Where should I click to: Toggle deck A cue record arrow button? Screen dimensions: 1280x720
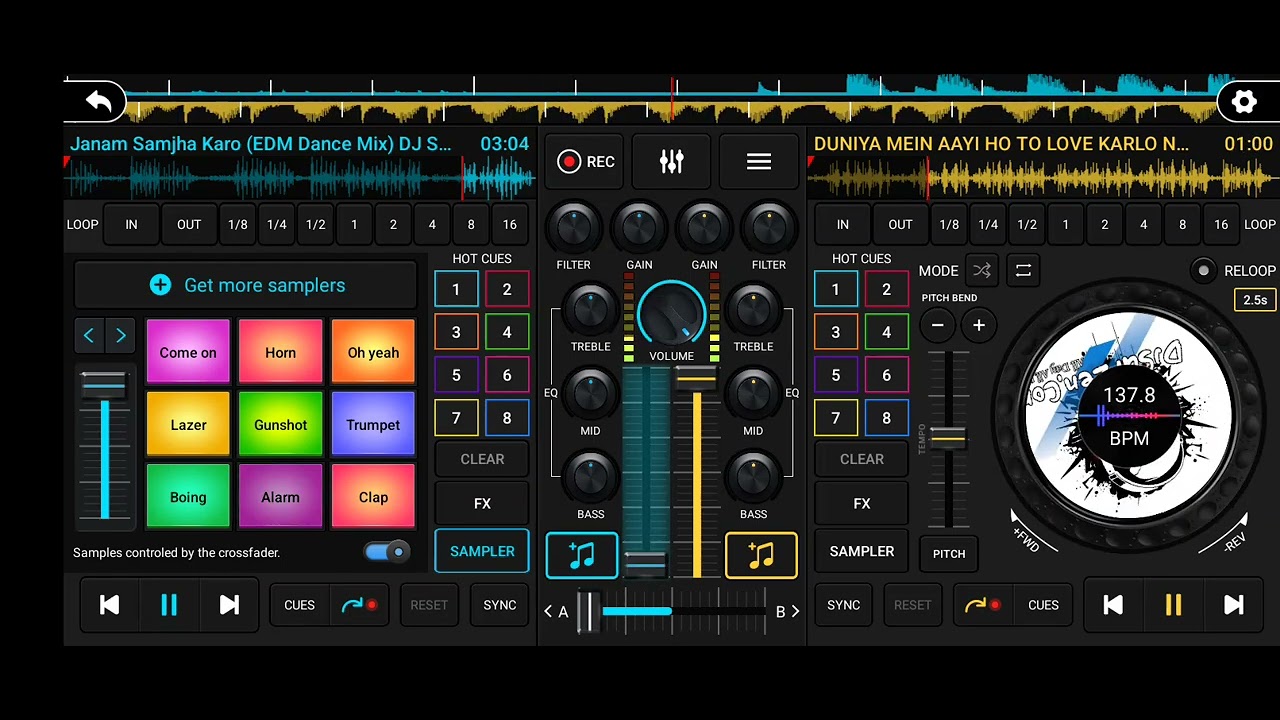(359, 605)
